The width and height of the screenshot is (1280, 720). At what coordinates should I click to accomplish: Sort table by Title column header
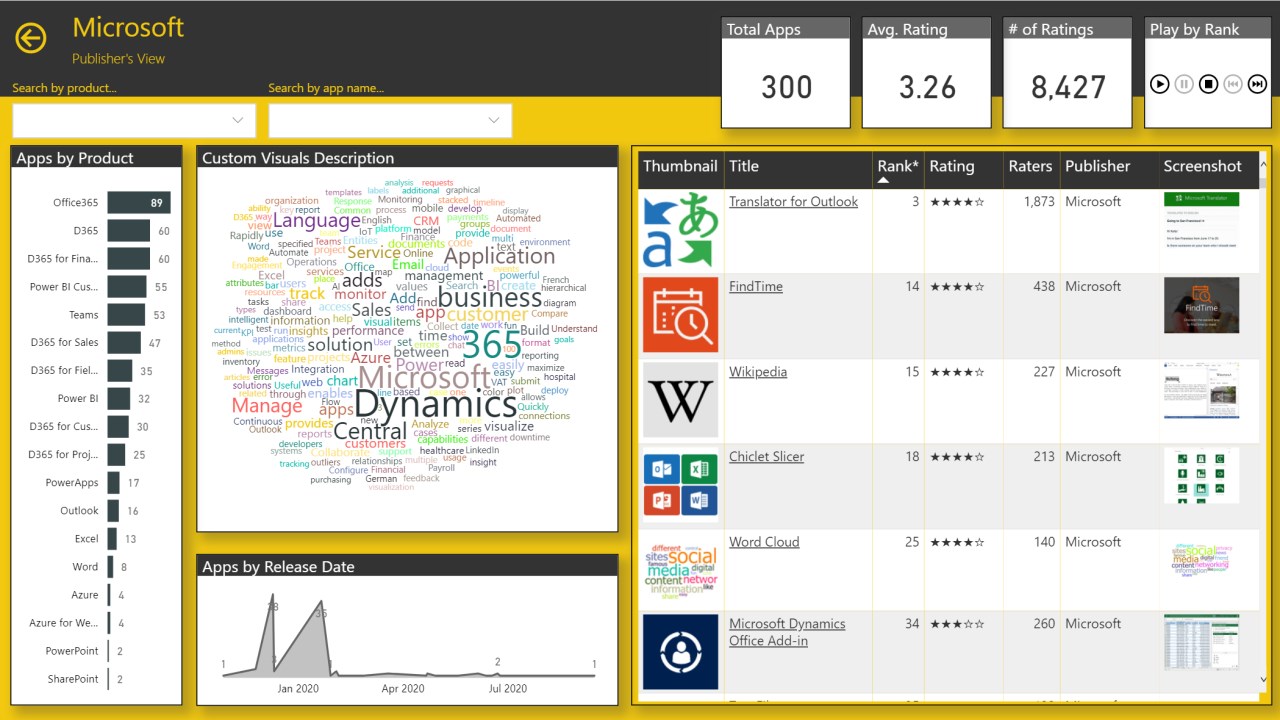click(744, 166)
